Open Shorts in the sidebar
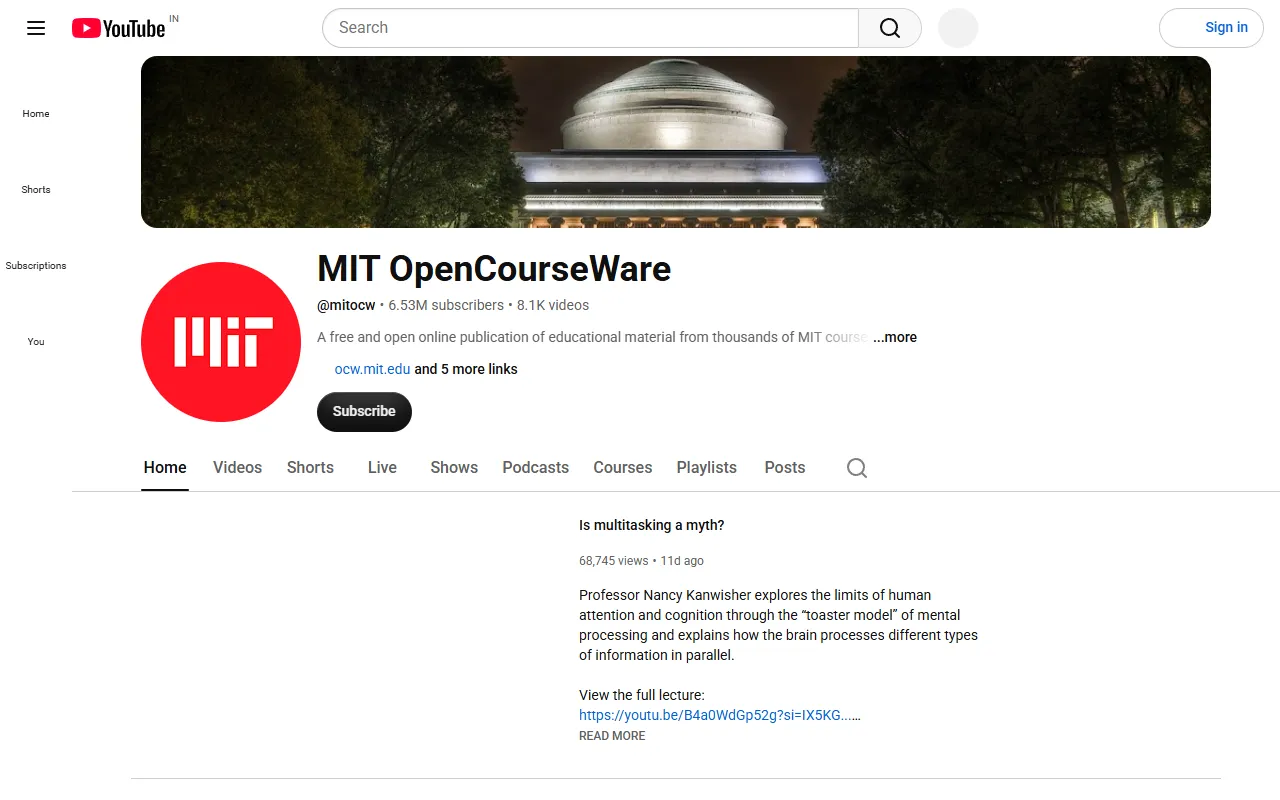Image resolution: width=1280 pixels, height=800 pixels. [x=36, y=189]
